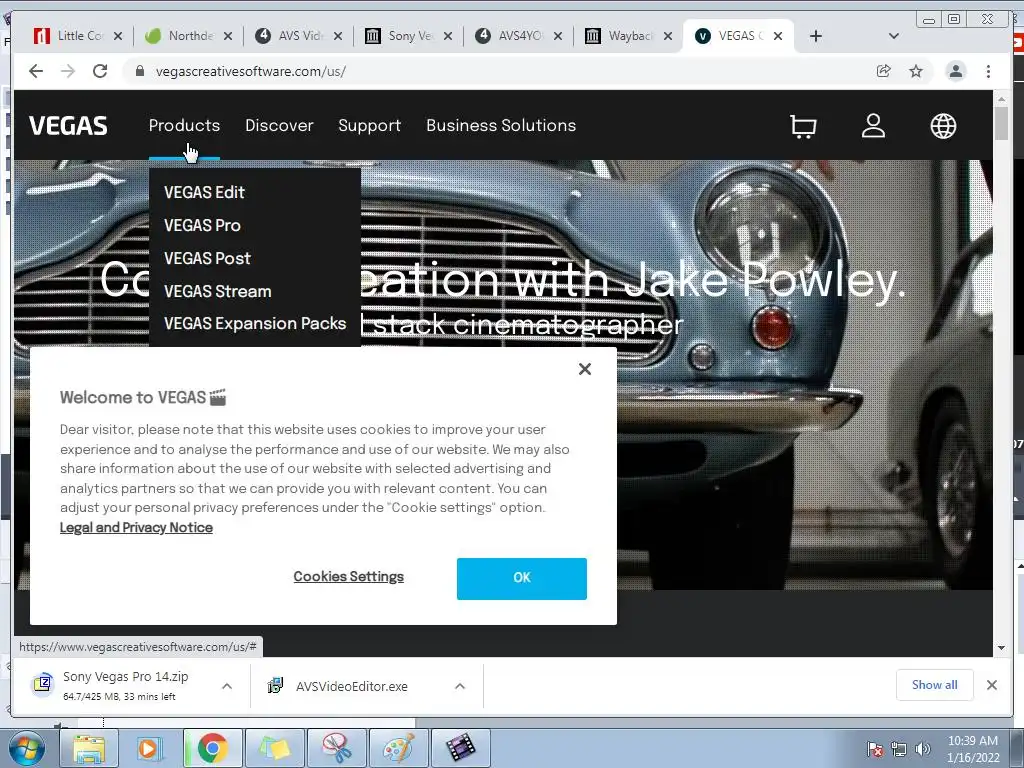Open Sticky Notes from taskbar

coord(274,748)
